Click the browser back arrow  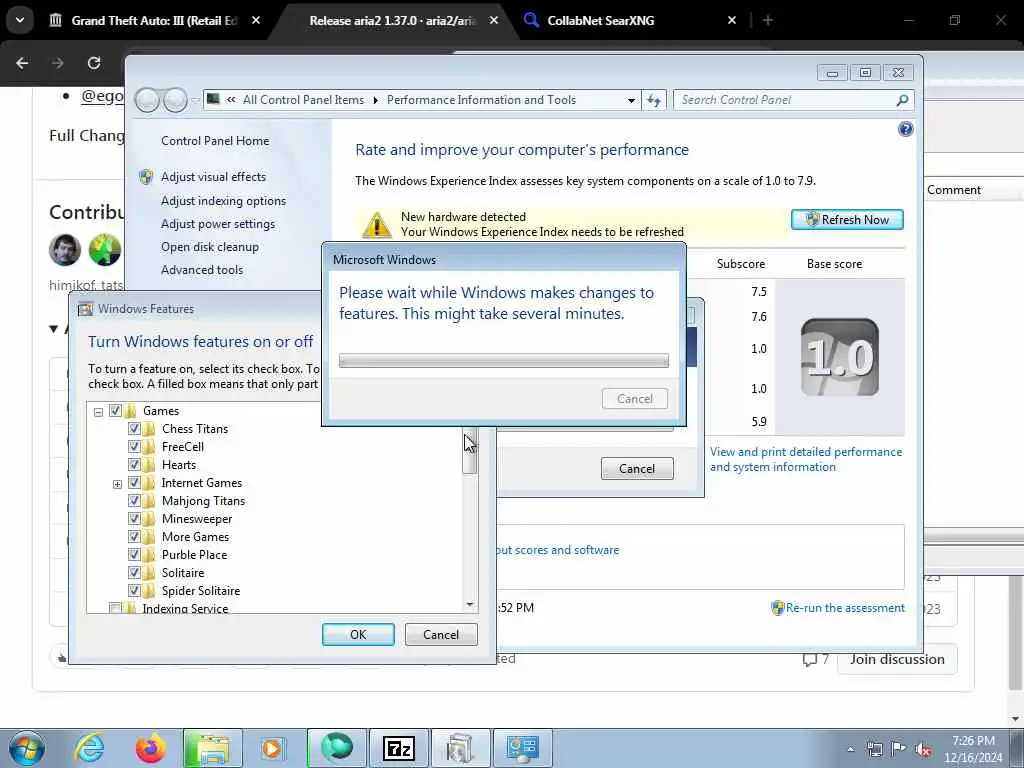pyautogui.click(x=22, y=63)
